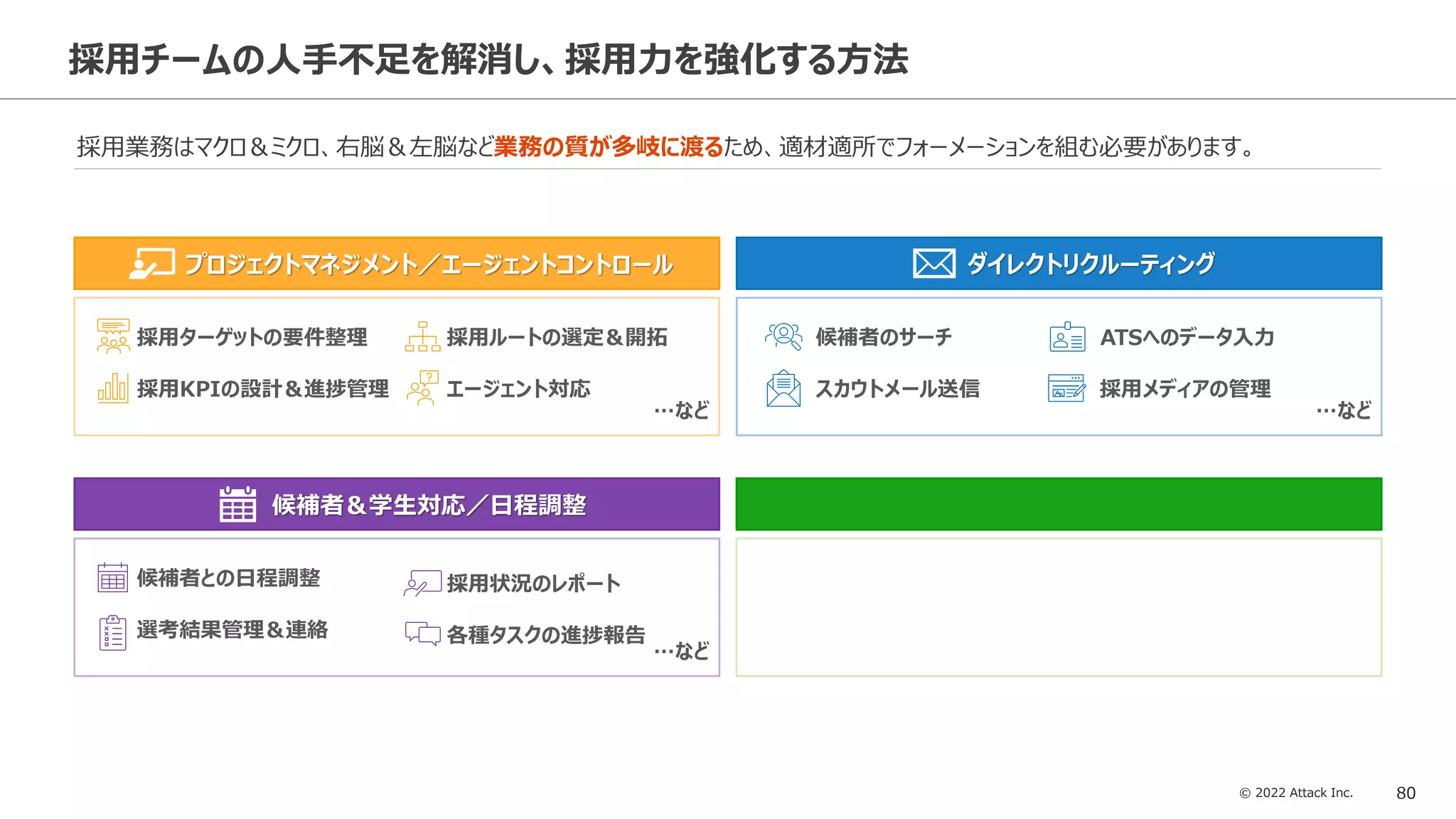The width and height of the screenshot is (1456, 819).
Task: Click the text スカウトメール送信
Action: click(x=897, y=389)
